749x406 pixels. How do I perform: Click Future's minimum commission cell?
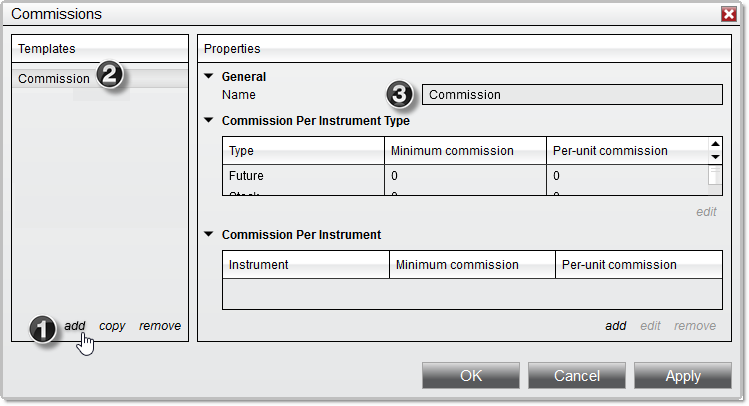click(465, 176)
